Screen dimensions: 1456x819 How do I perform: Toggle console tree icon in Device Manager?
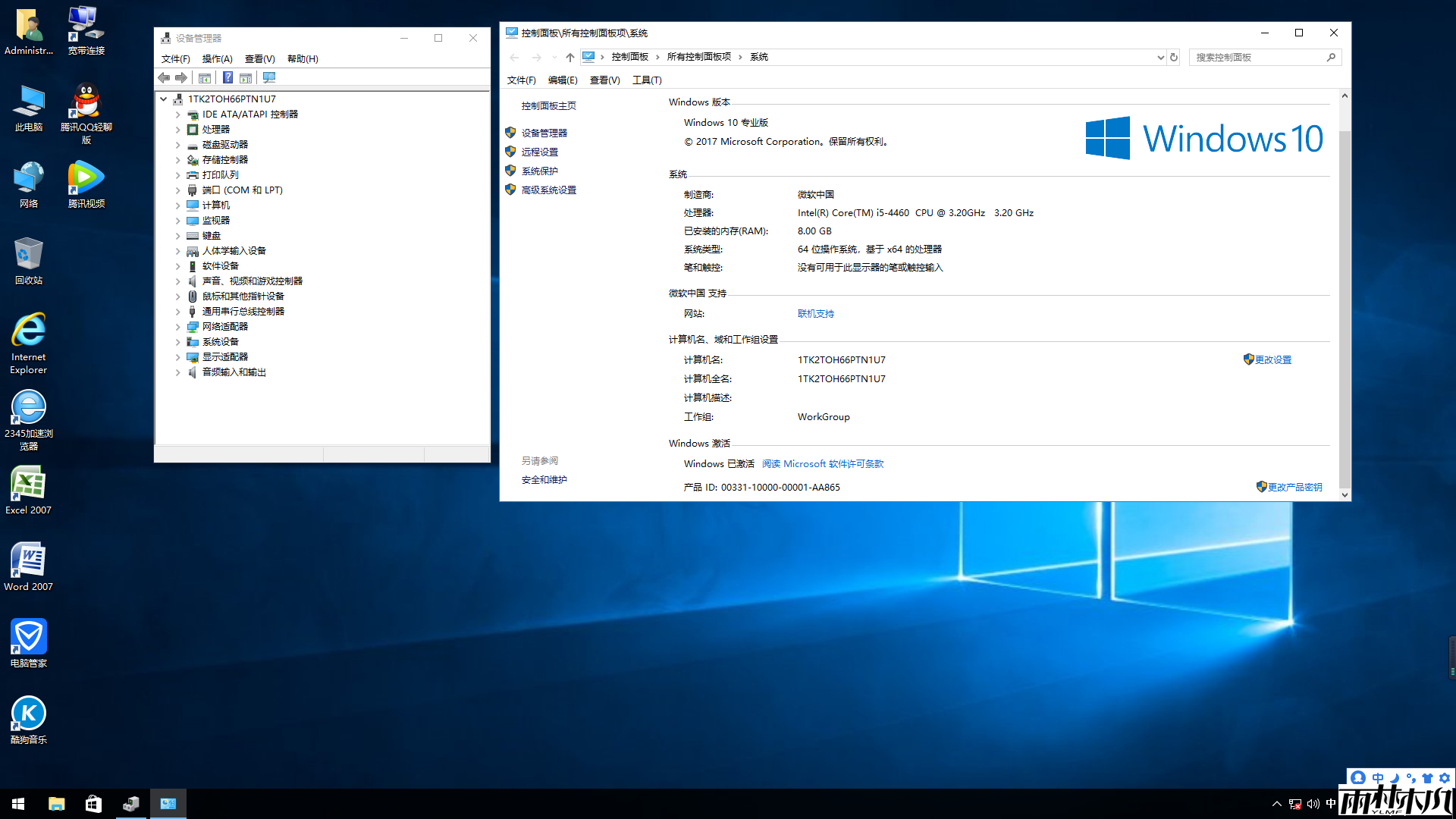point(205,77)
